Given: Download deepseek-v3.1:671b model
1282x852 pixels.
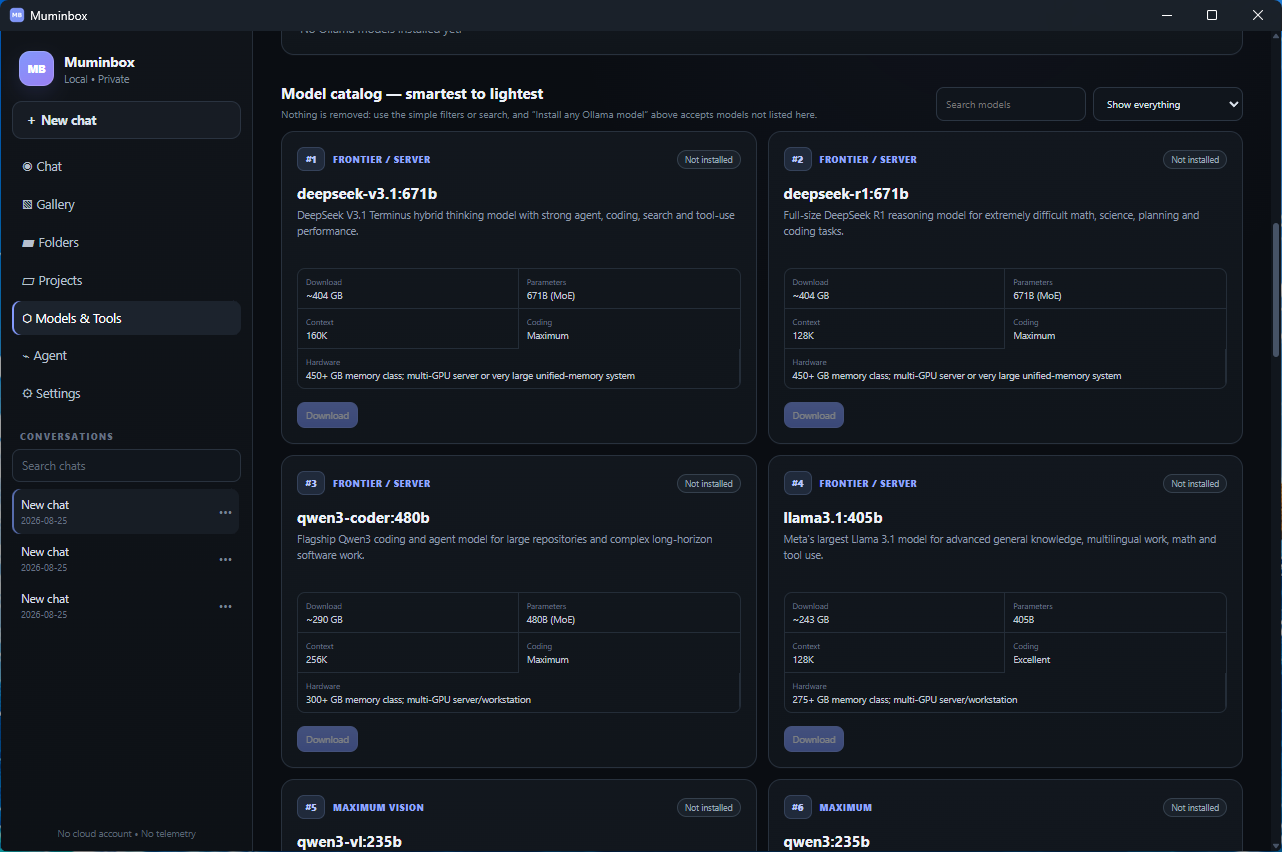Looking at the screenshot, I should point(327,415).
